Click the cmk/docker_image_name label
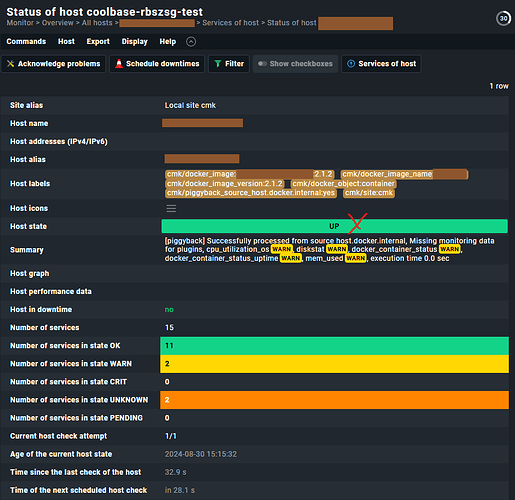The width and height of the screenshot is (515, 500). (404, 174)
